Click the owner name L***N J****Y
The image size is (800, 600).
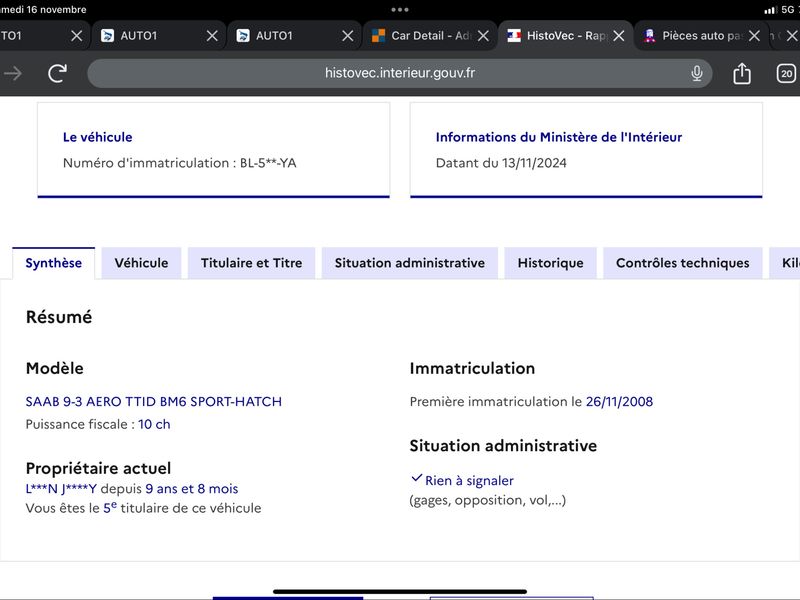(61, 489)
